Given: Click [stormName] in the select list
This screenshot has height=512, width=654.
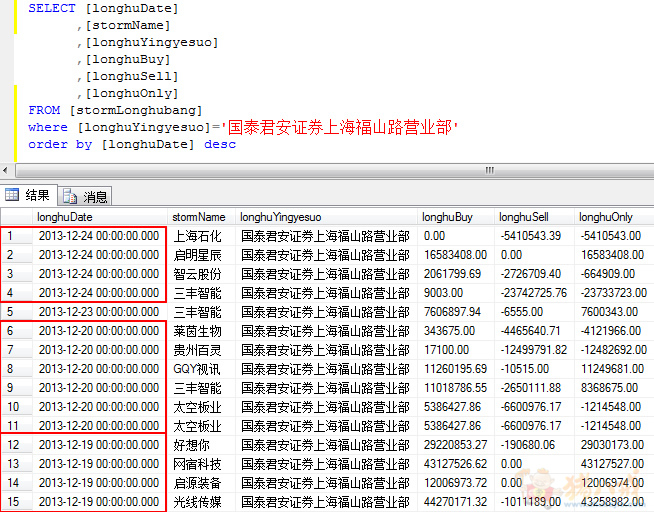Looking at the screenshot, I should coord(128,25).
